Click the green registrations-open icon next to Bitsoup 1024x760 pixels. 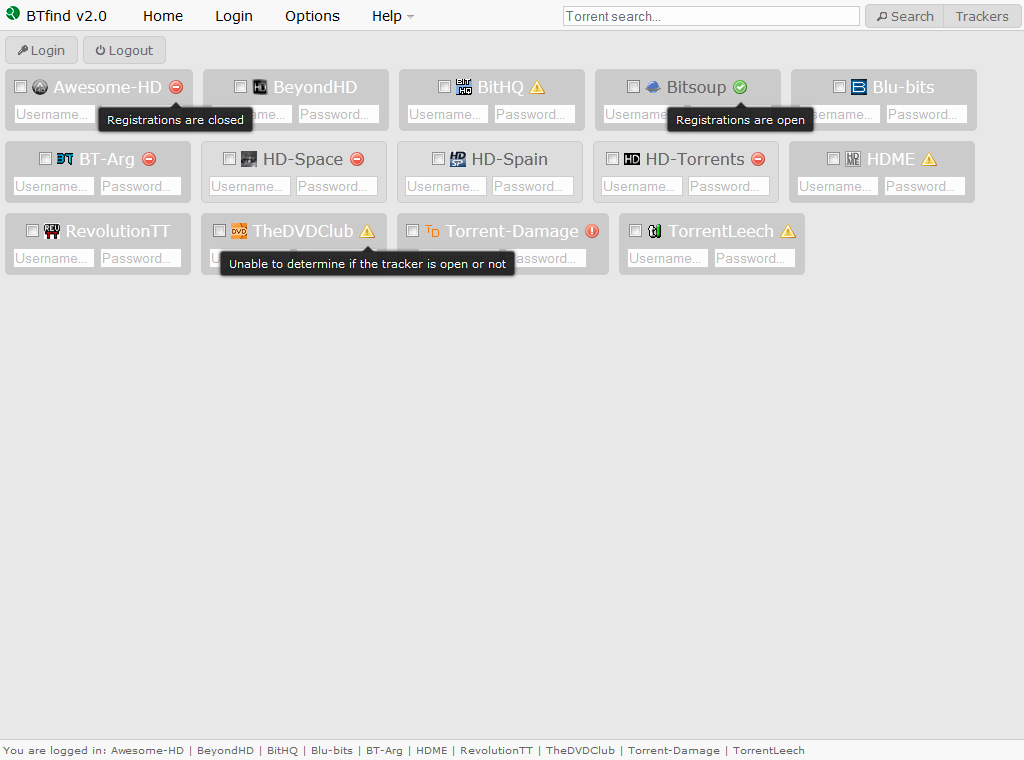pyautogui.click(x=740, y=87)
